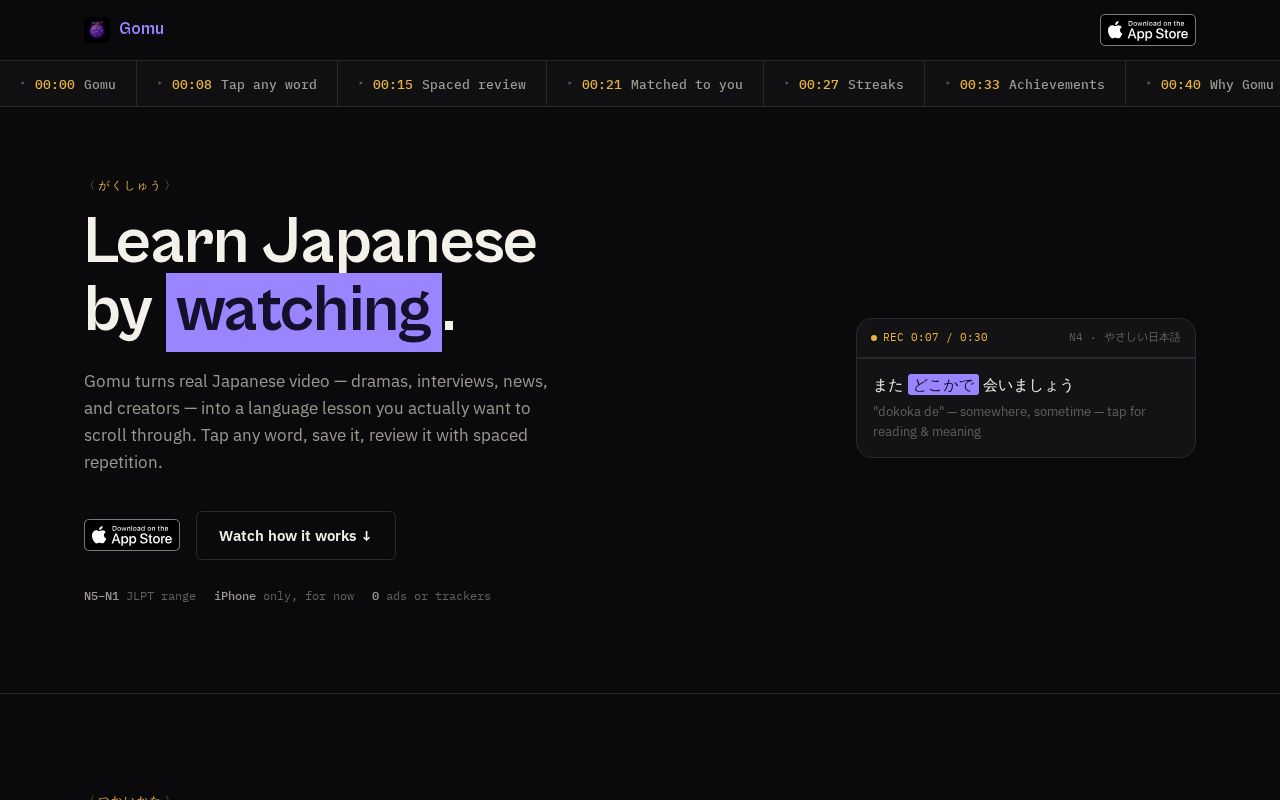Go to the 00:21 Matched to you chapter
This screenshot has width=1280, height=800.
click(655, 84)
